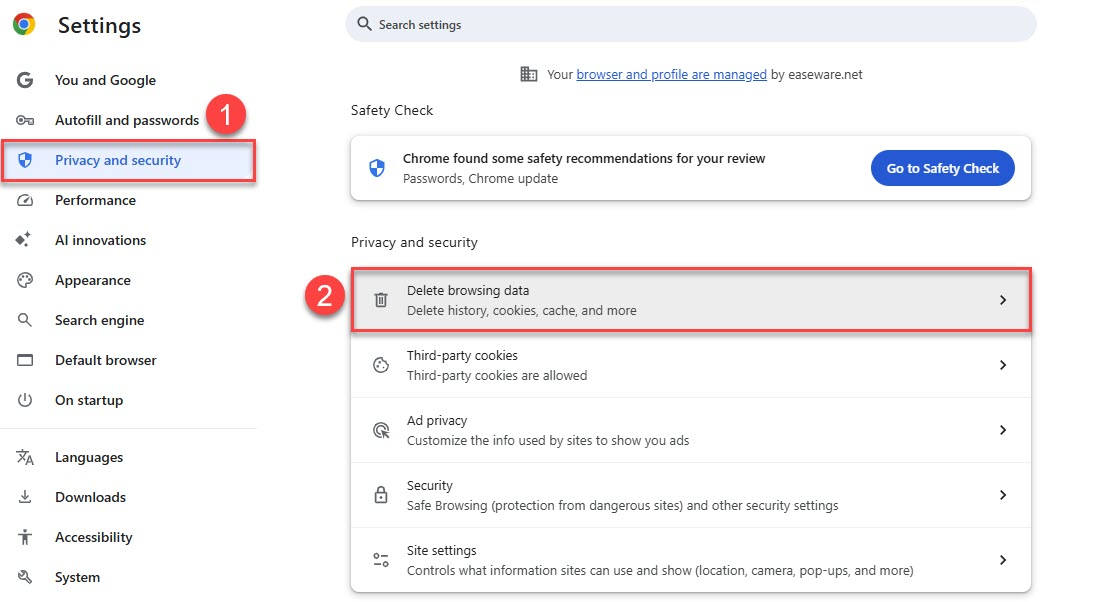Expand the Security row chevron

coord(1003,495)
